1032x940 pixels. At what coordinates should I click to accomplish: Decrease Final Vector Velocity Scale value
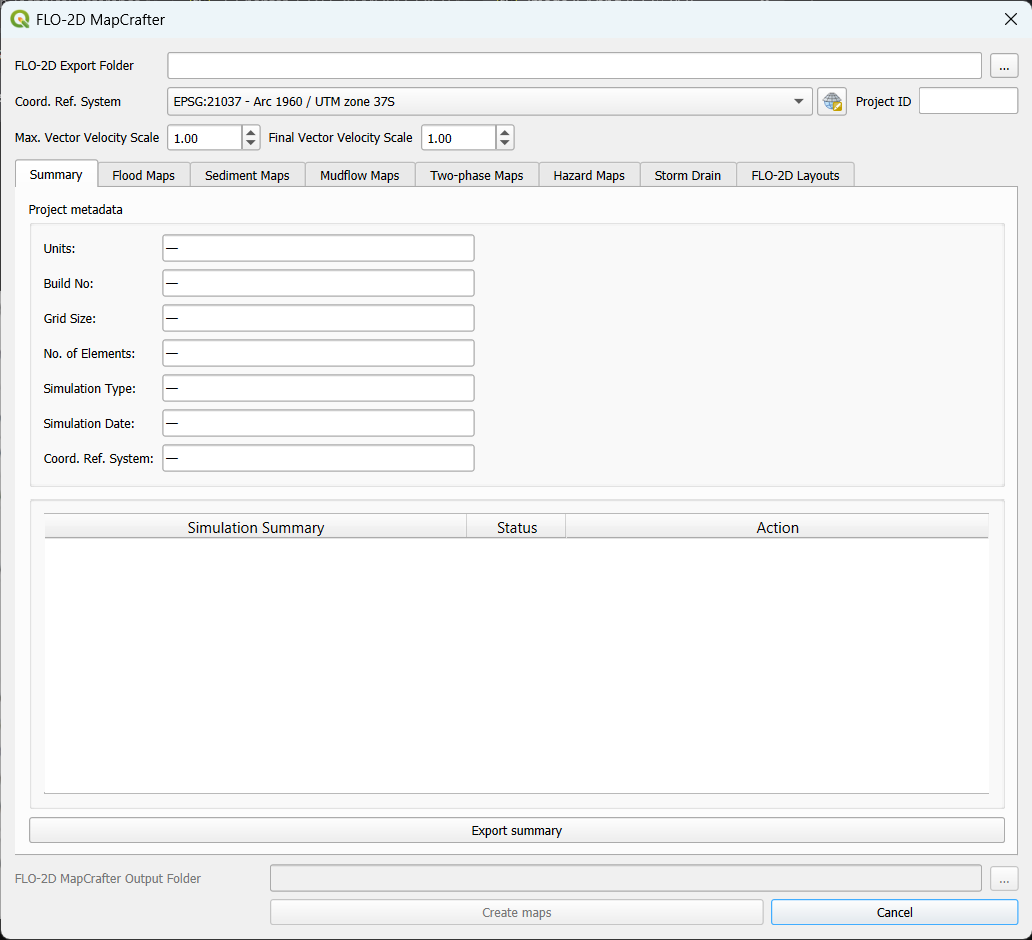(505, 144)
